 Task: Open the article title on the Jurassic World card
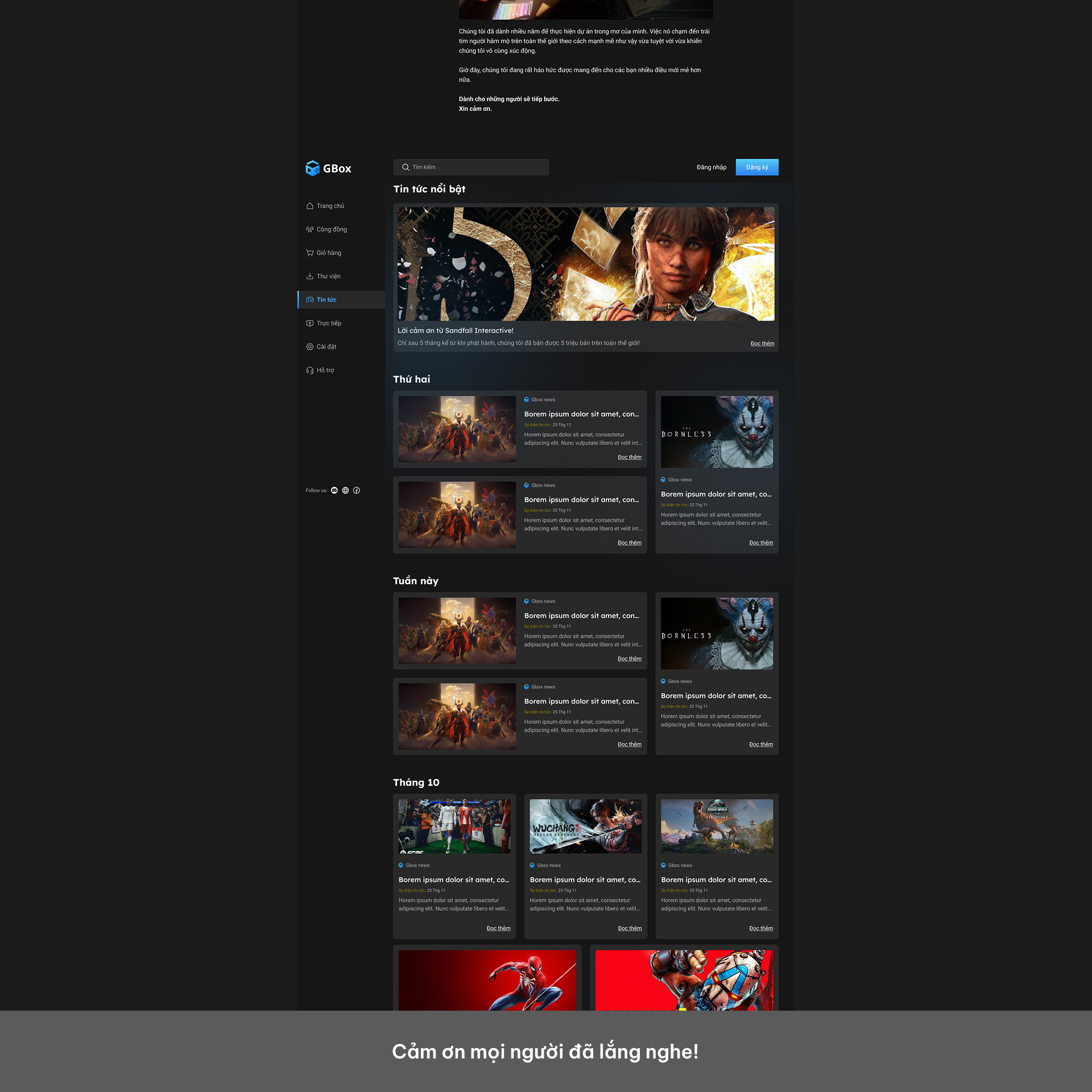tap(716, 880)
